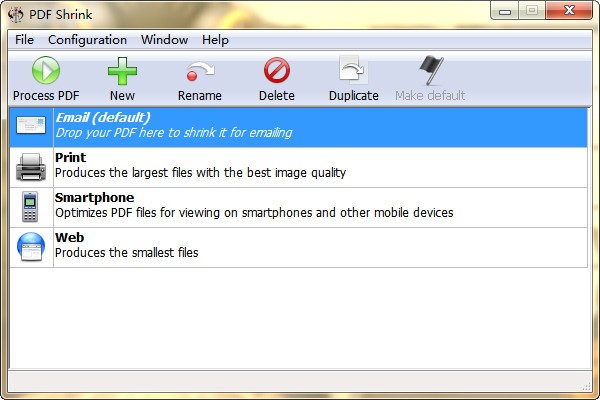Click the 'Duplicate' toolbar label
Image resolution: width=600 pixels, height=400 pixels.
coord(354,96)
